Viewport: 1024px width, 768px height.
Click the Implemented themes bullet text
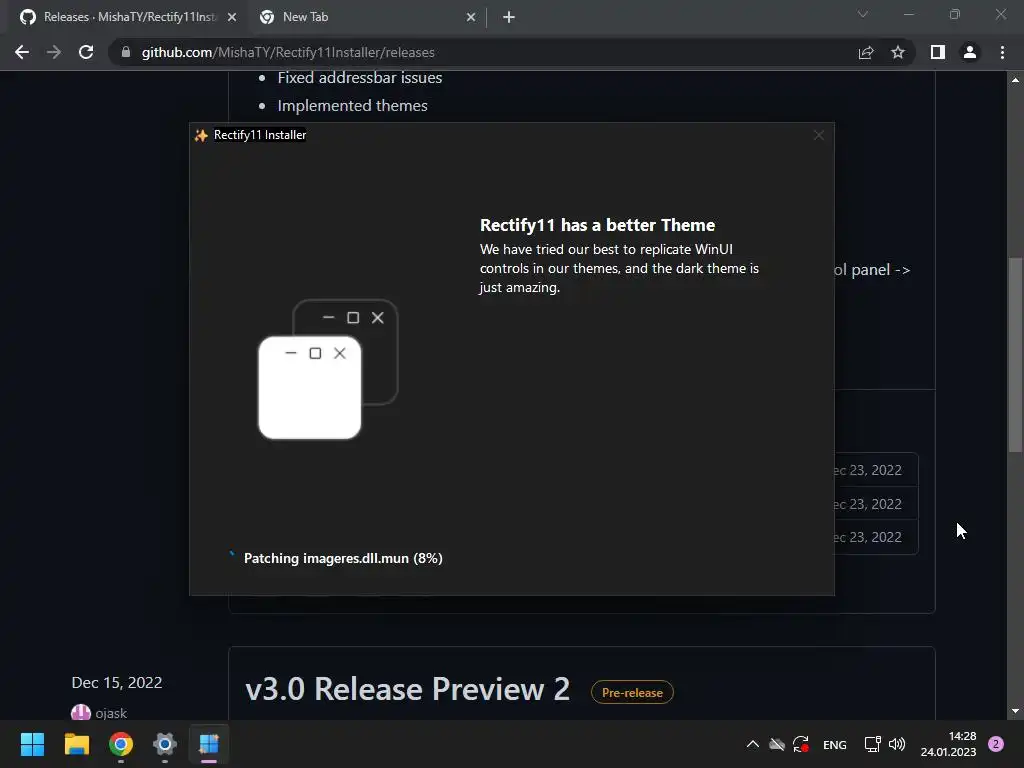(x=353, y=106)
